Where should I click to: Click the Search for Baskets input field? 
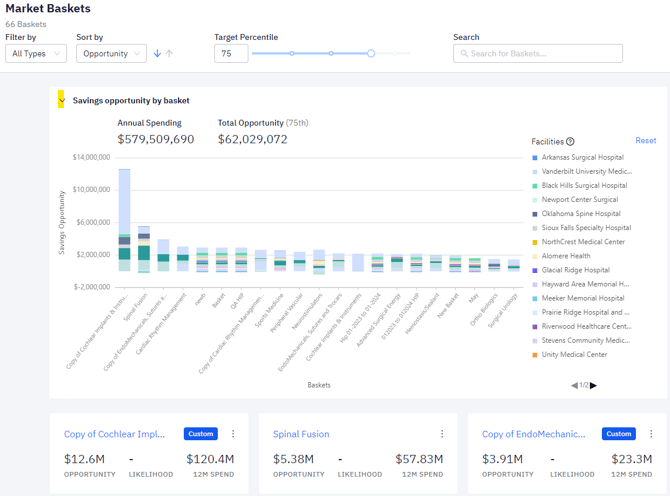(x=538, y=54)
